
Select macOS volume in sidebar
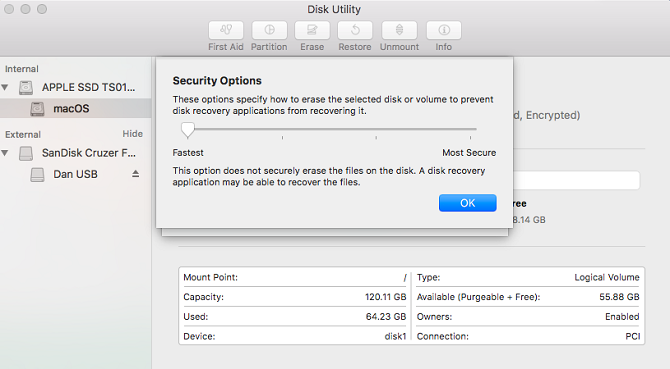(x=75, y=108)
